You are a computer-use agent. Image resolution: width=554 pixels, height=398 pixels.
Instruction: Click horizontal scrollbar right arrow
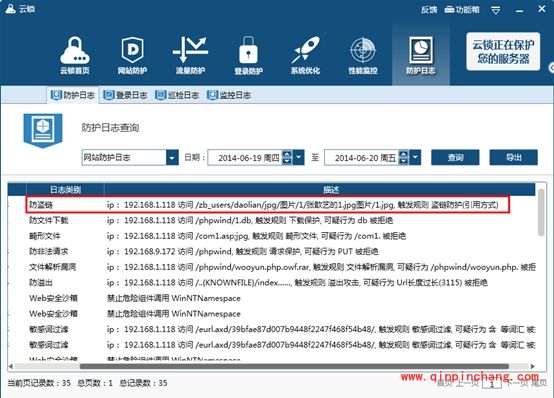[532, 367]
